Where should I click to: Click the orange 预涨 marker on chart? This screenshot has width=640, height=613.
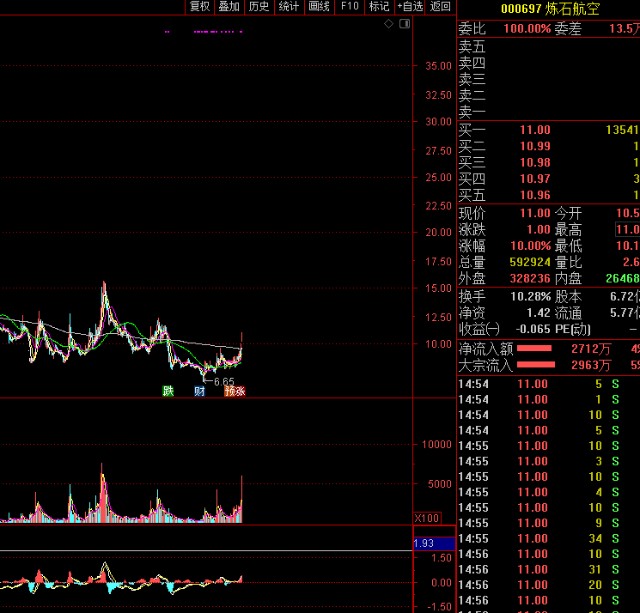(234, 391)
